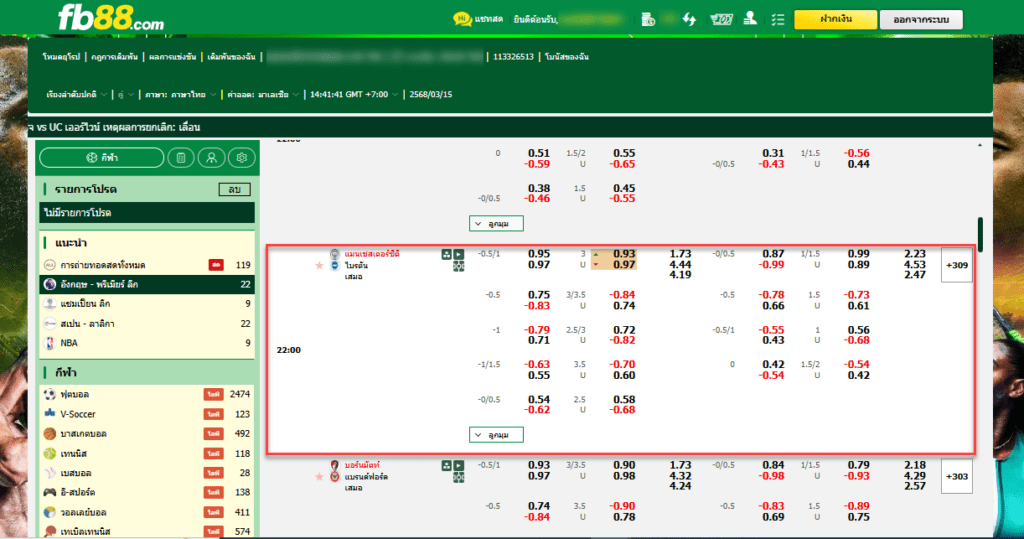Screen dimensions: 1024x539
Task: Expand +303 more markets for Bournemouth
Action: (957, 476)
